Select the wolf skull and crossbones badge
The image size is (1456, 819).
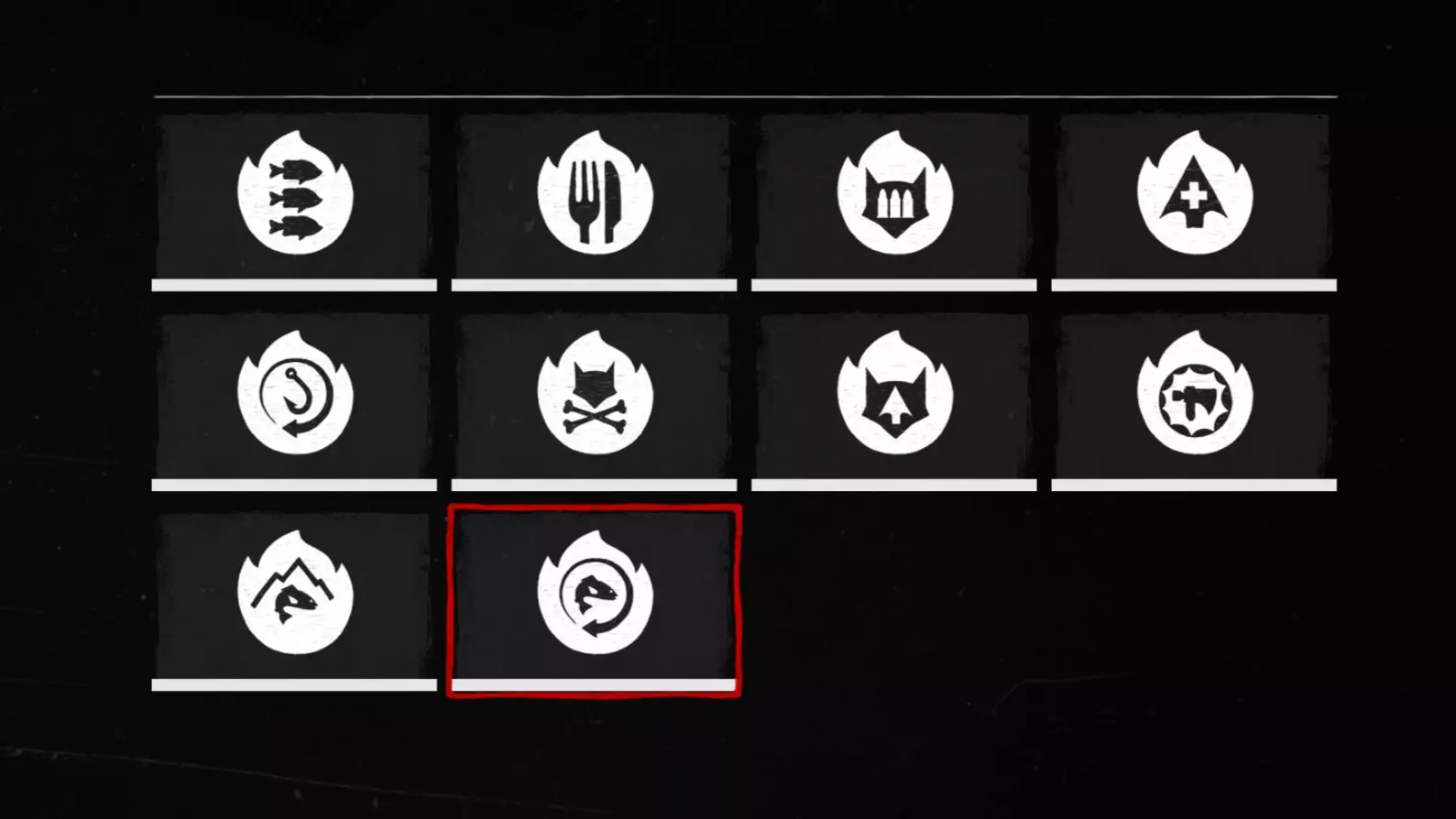(596, 393)
